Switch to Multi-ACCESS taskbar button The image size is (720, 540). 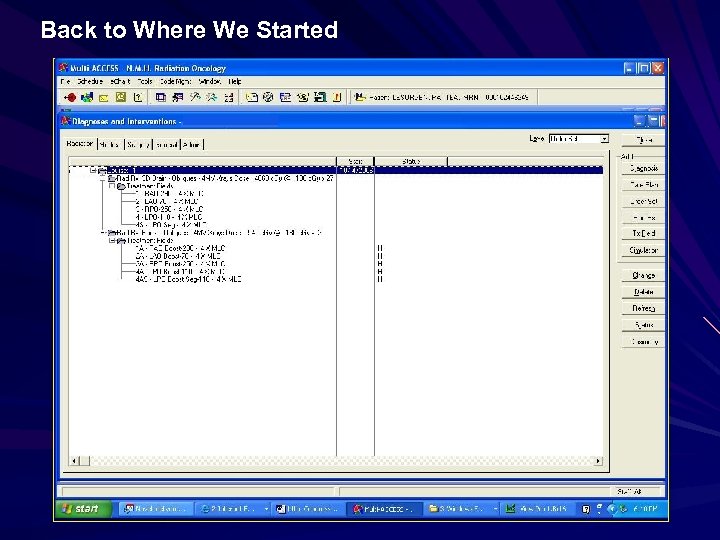pos(384,509)
